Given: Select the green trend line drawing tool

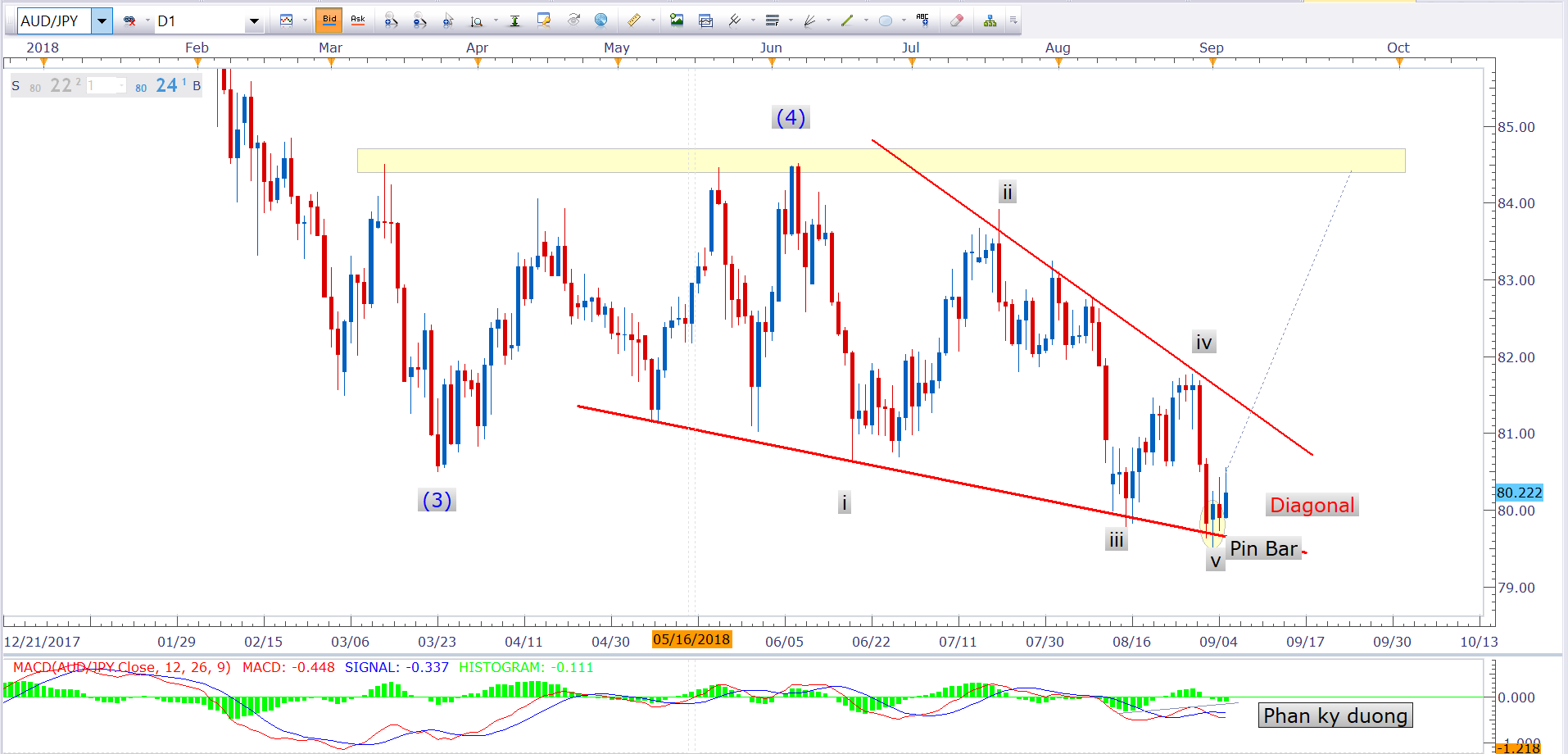Looking at the screenshot, I should 847,20.
